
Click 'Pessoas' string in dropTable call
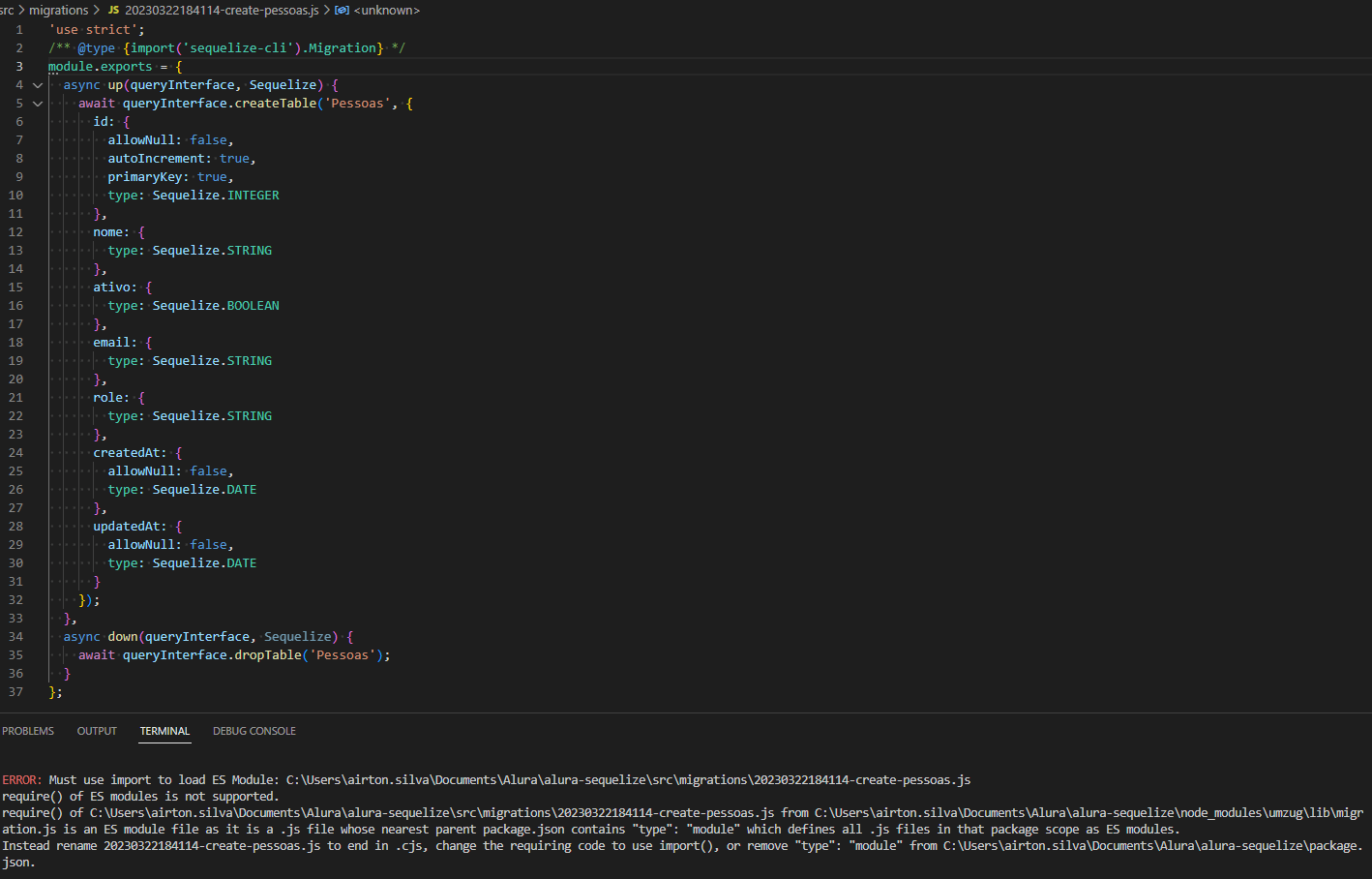pyautogui.click(x=343, y=655)
